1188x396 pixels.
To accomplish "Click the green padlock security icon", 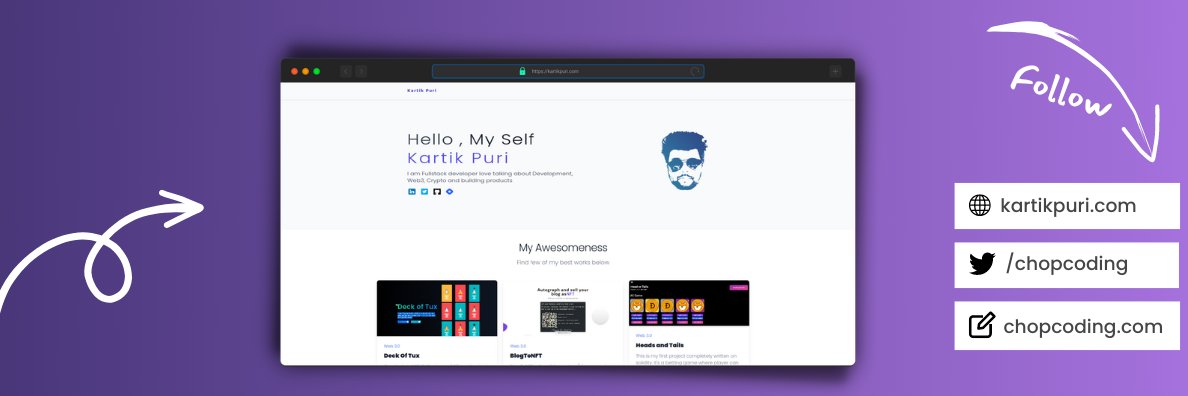I will point(522,71).
